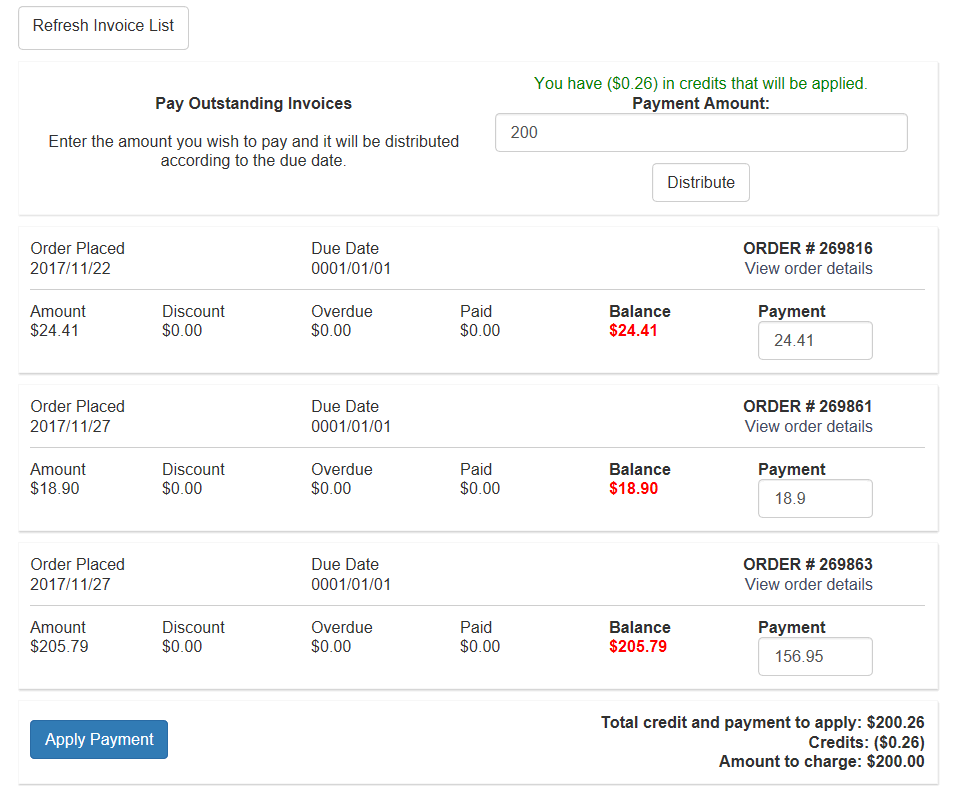Click the Pay Outstanding Invoices heading
The width and height of the screenshot is (959, 811).
(x=253, y=104)
